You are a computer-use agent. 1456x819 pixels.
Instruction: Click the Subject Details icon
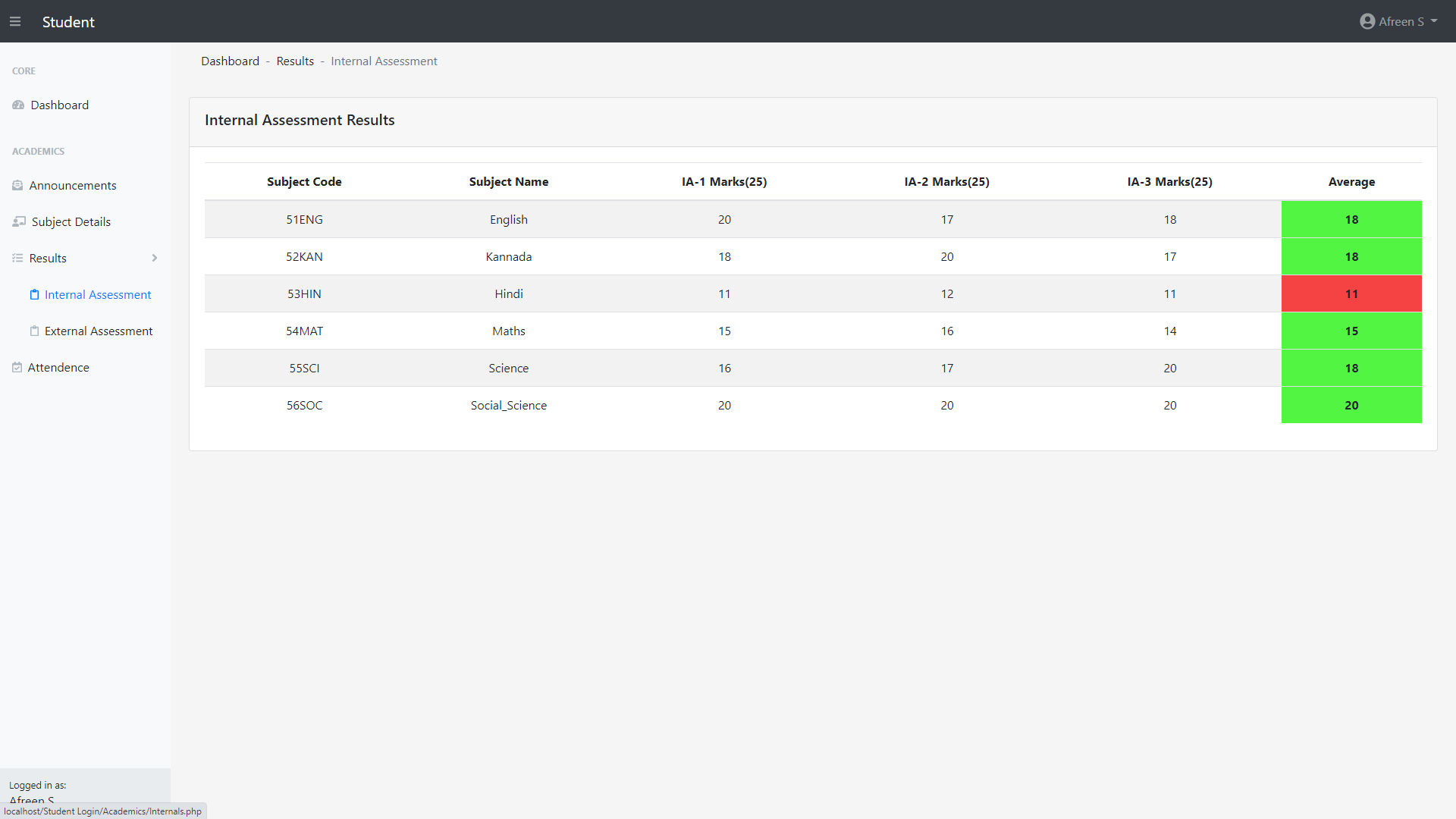(19, 222)
